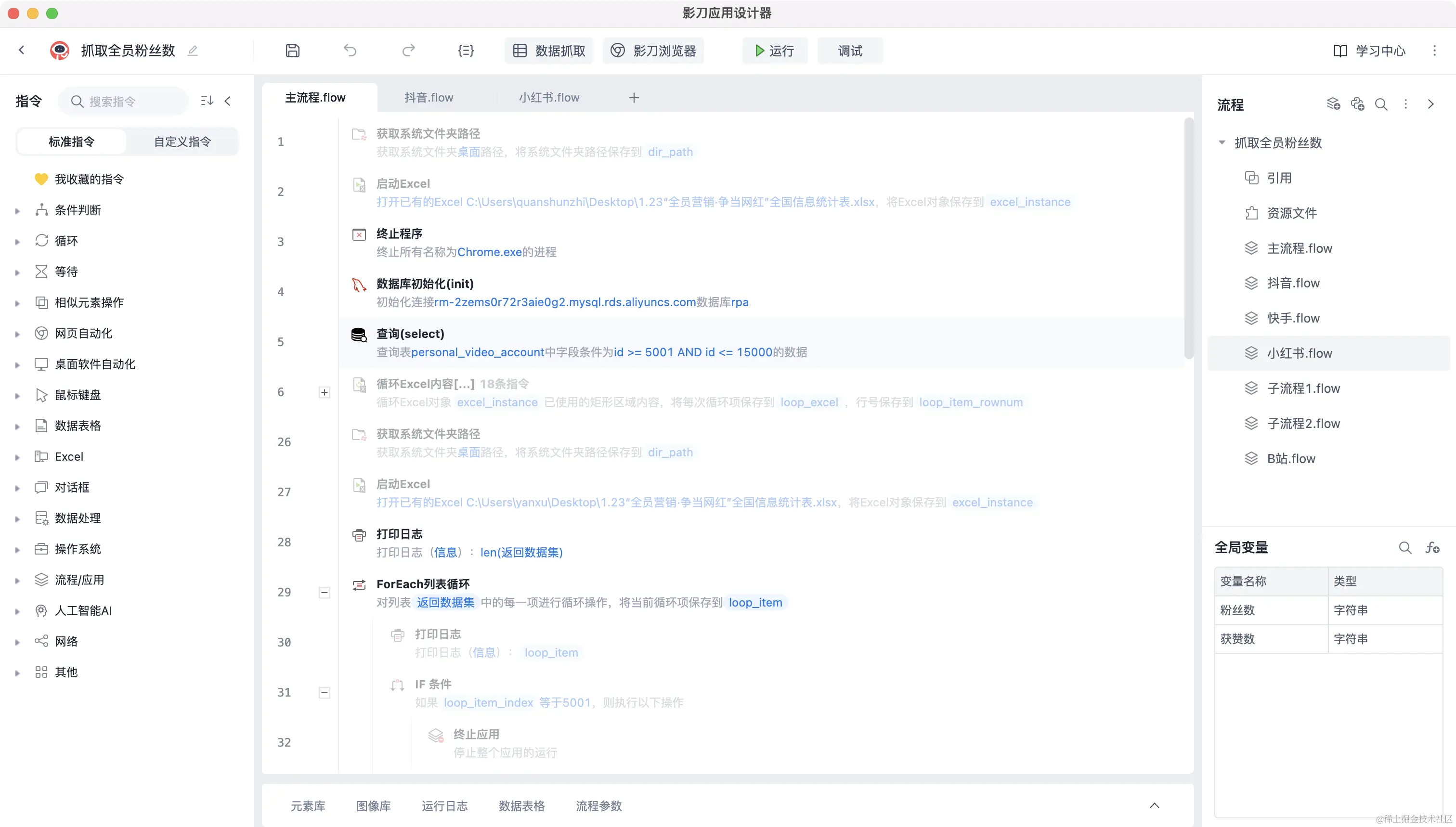This screenshot has height=827, width=1456.
Task: Switch to 自定义指令 command mode
Action: 182,142
